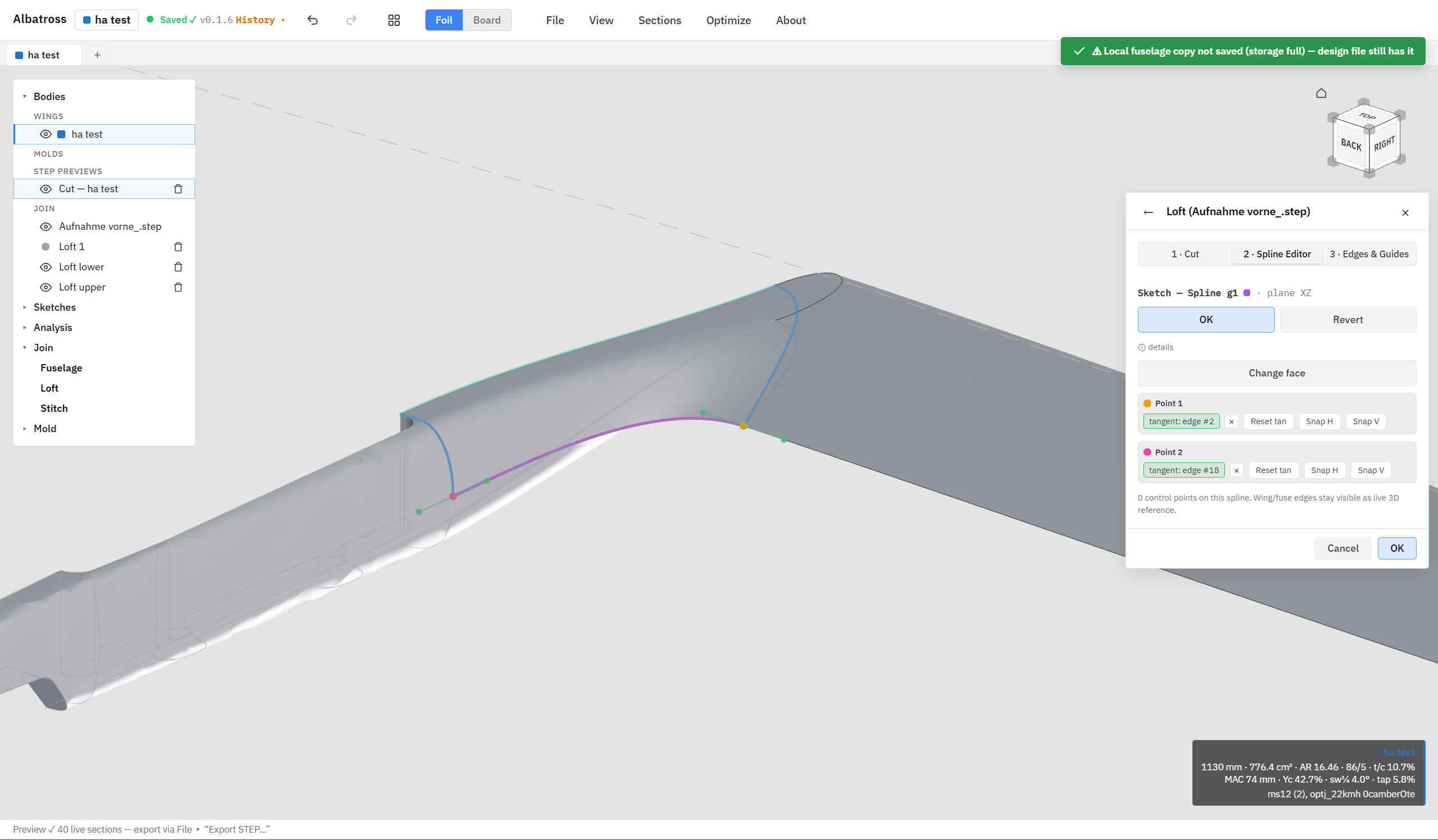Image resolution: width=1438 pixels, height=840 pixels.
Task: Add a new design tab with plus
Action: point(97,55)
